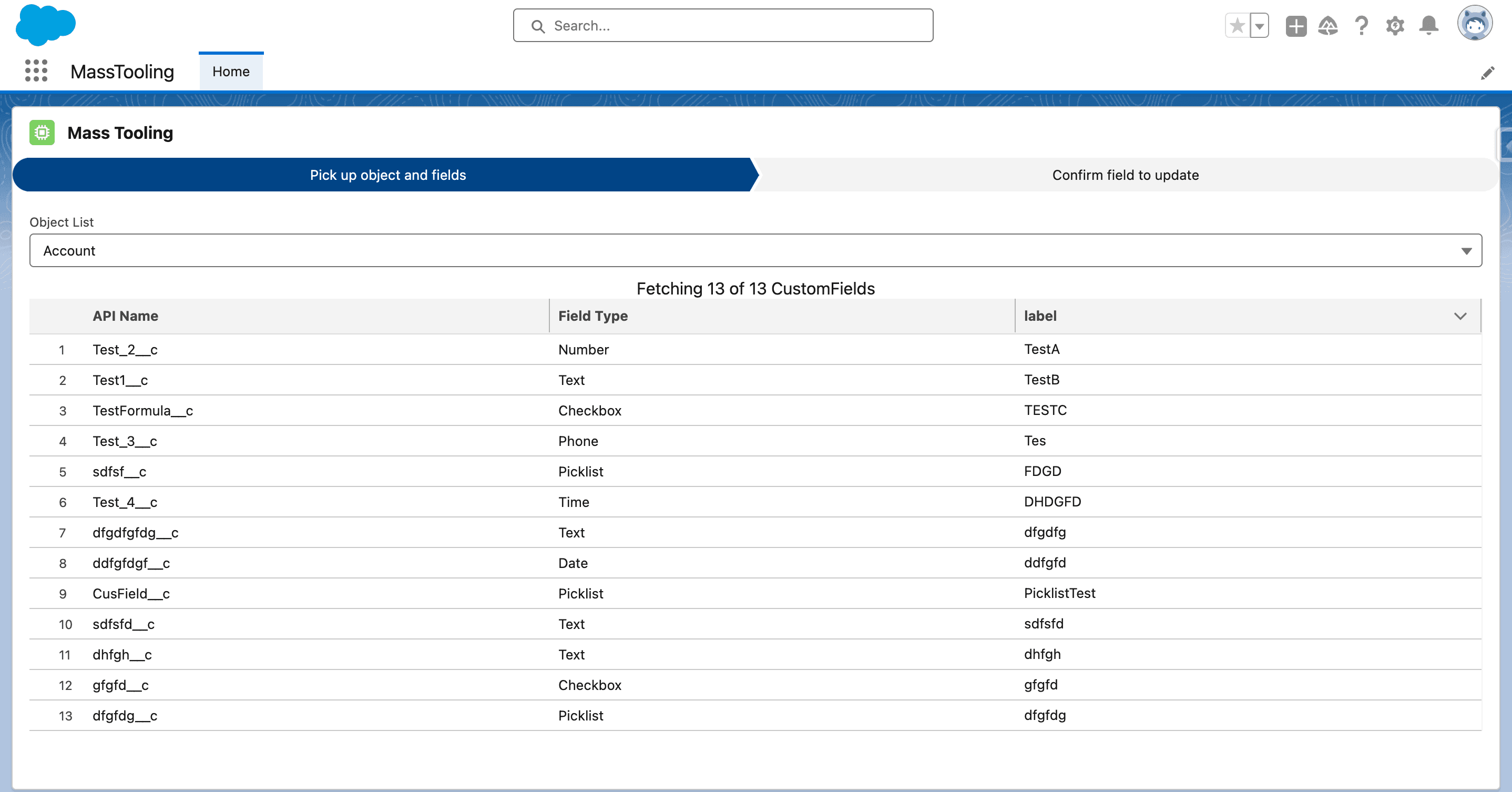Go to Confirm field to update step
The height and width of the screenshot is (792, 1512).
pyautogui.click(x=1125, y=175)
